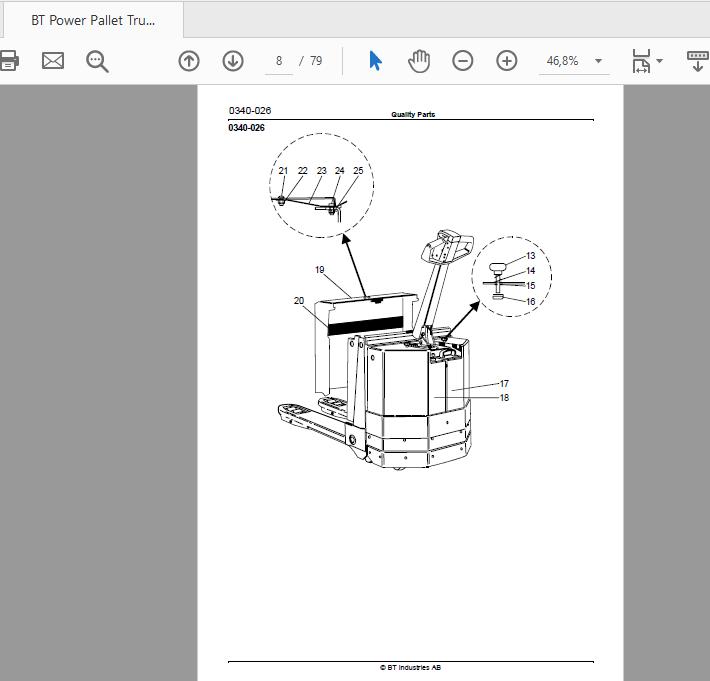Click the current page number field
The height and width of the screenshot is (681, 710).
coord(279,61)
